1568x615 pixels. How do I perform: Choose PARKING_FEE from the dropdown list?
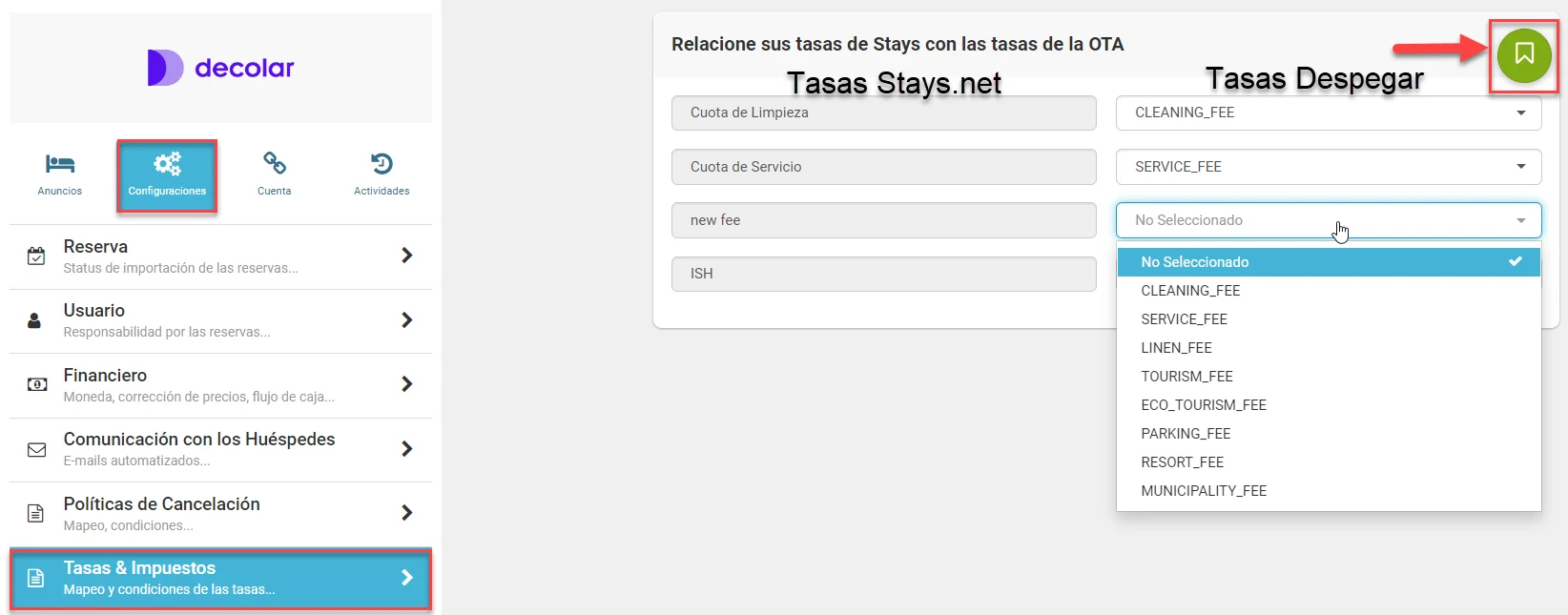(1329, 434)
